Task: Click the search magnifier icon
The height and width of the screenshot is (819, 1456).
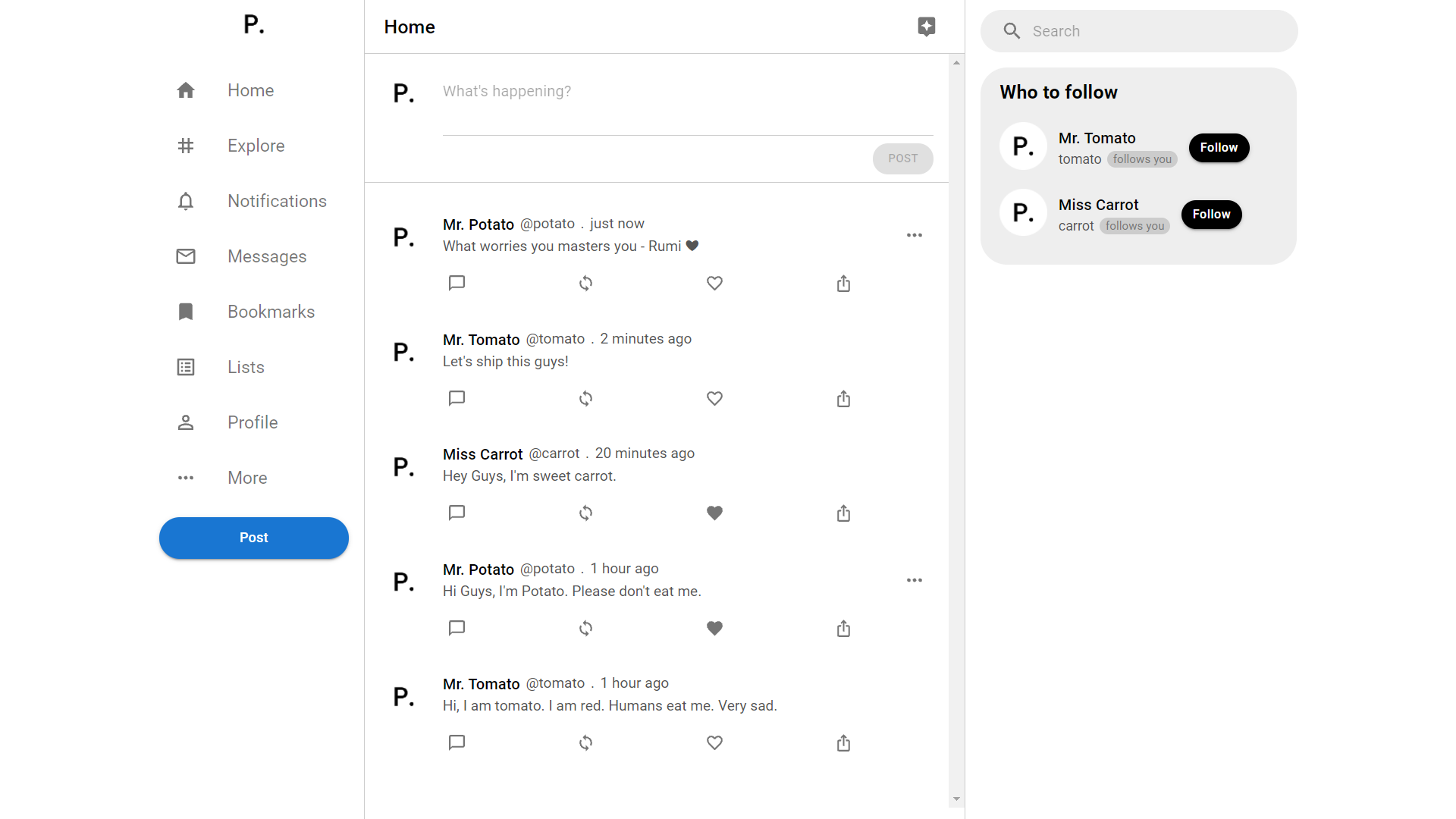Action: click(x=1012, y=31)
